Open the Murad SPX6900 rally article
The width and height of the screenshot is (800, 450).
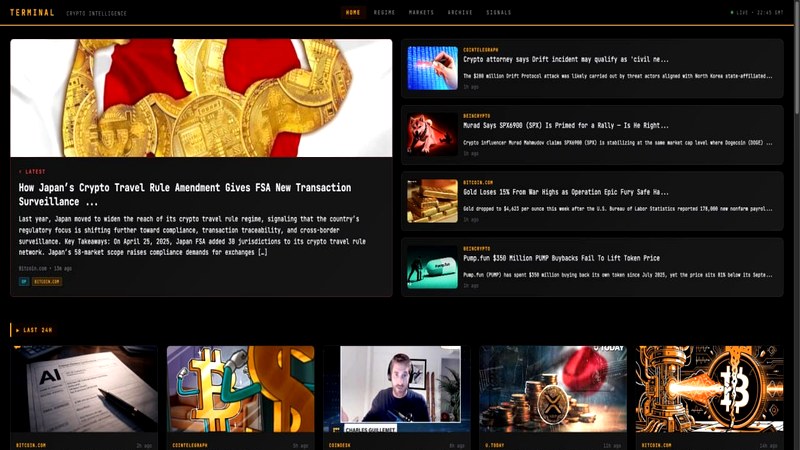click(x=565, y=125)
